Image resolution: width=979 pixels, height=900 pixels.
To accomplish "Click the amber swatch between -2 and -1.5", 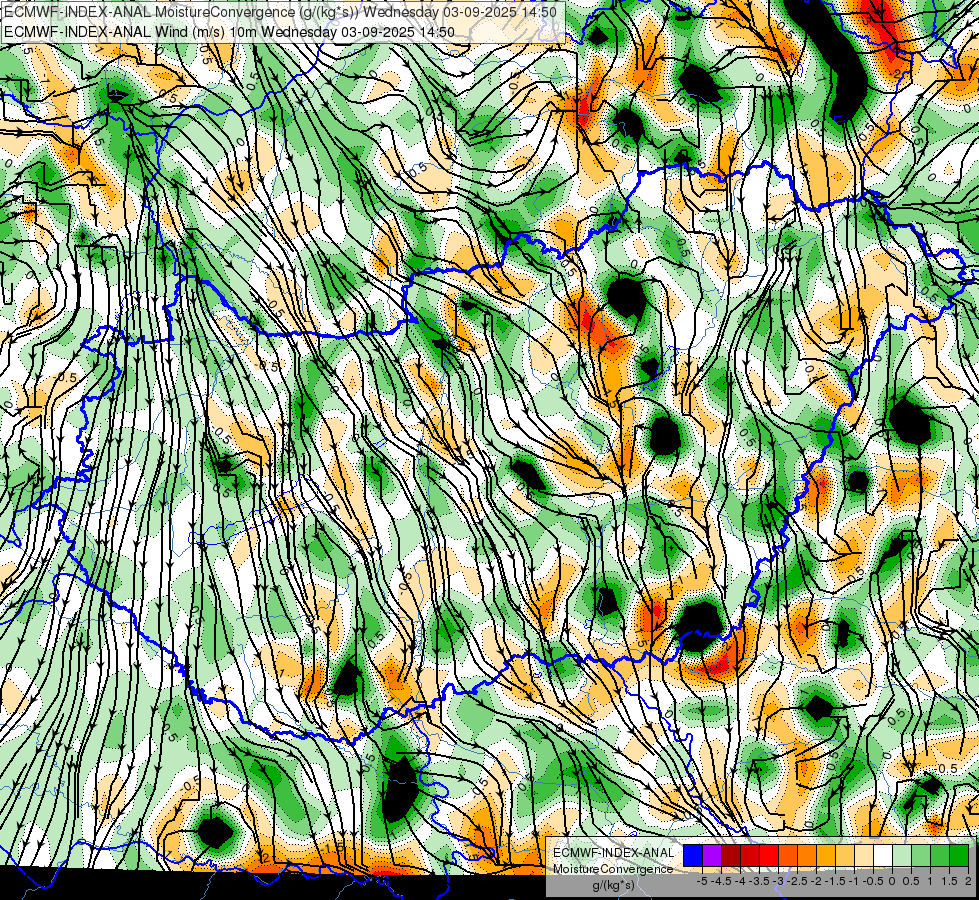I will tap(826, 855).
